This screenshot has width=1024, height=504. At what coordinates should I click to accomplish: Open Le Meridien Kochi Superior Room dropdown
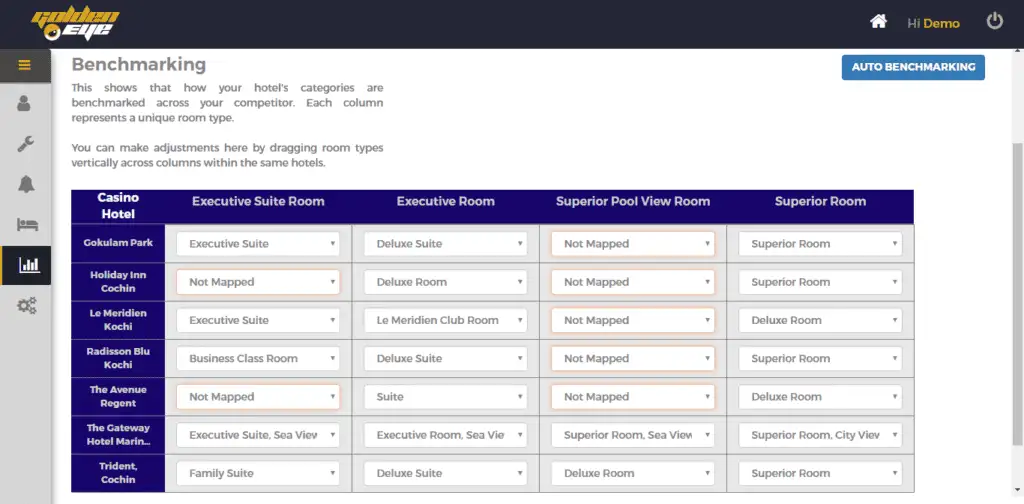820,321
